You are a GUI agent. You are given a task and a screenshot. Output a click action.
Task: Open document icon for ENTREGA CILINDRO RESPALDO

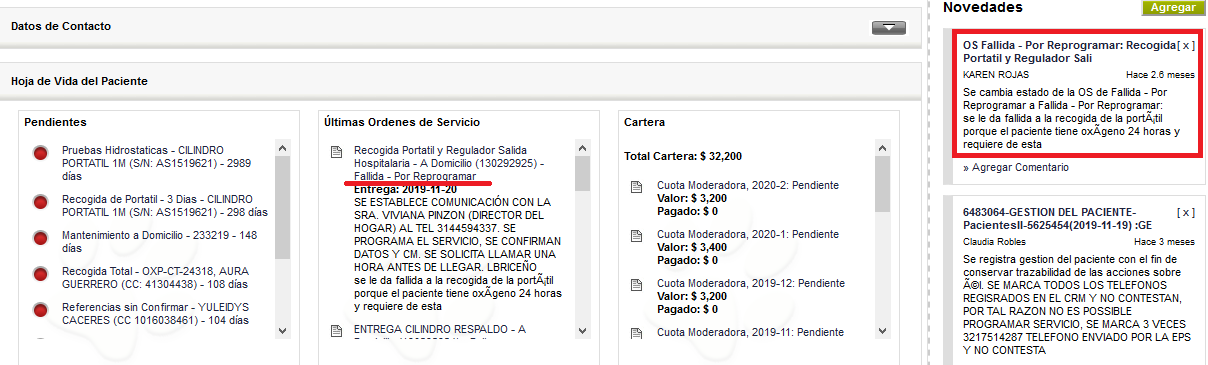pos(337,331)
